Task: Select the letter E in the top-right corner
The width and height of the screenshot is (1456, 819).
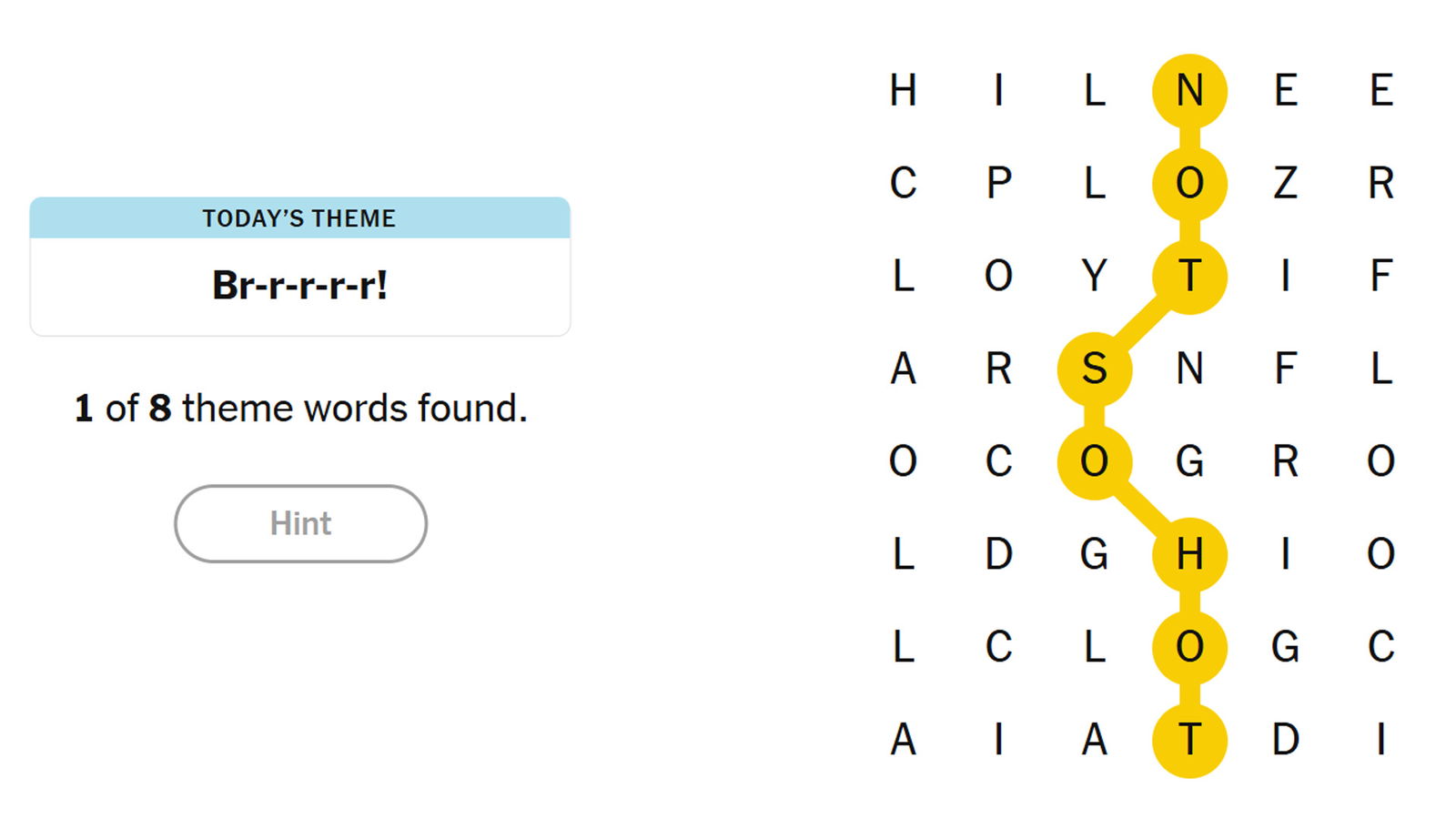Action: click(x=1380, y=91)
